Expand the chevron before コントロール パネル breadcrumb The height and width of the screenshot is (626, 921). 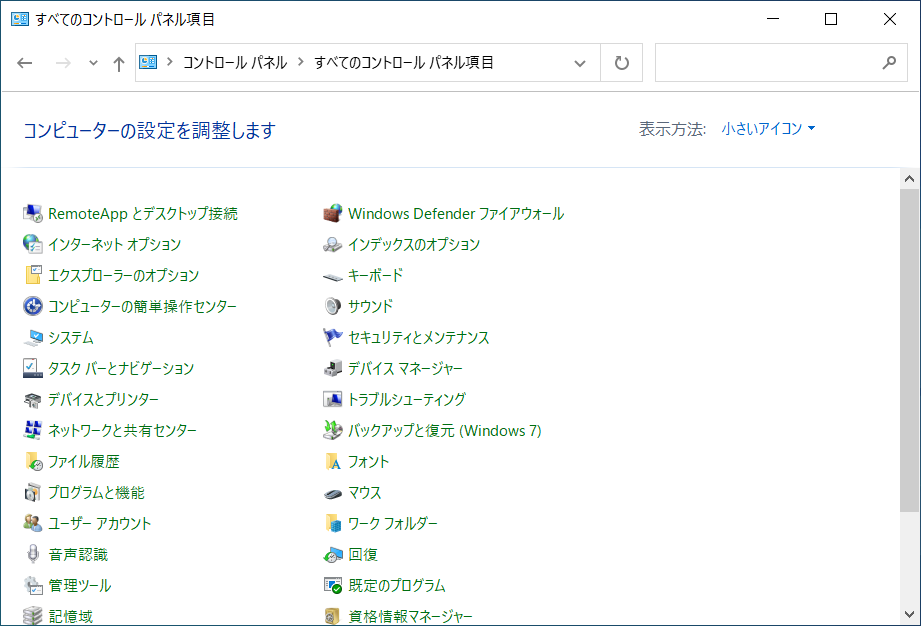pyautogui.click(x=170, y=62)
